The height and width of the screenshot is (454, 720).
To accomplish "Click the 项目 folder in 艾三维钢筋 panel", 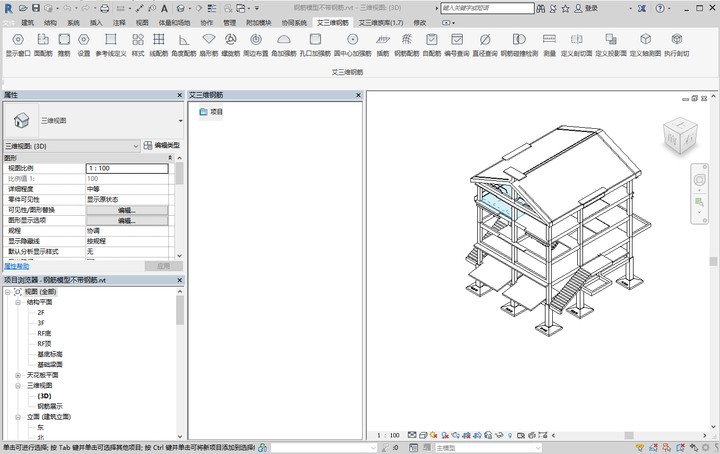I will (211, 112).
